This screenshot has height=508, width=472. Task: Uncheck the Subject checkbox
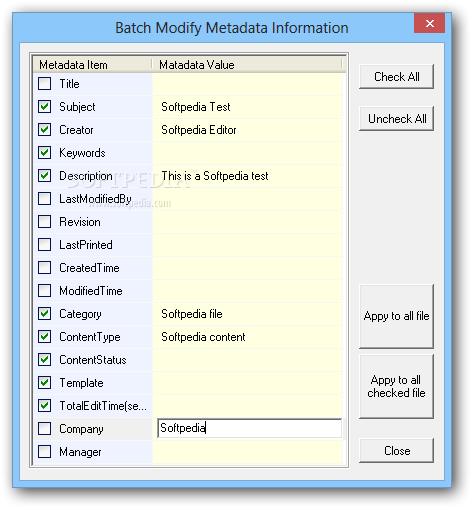[44, 107]
